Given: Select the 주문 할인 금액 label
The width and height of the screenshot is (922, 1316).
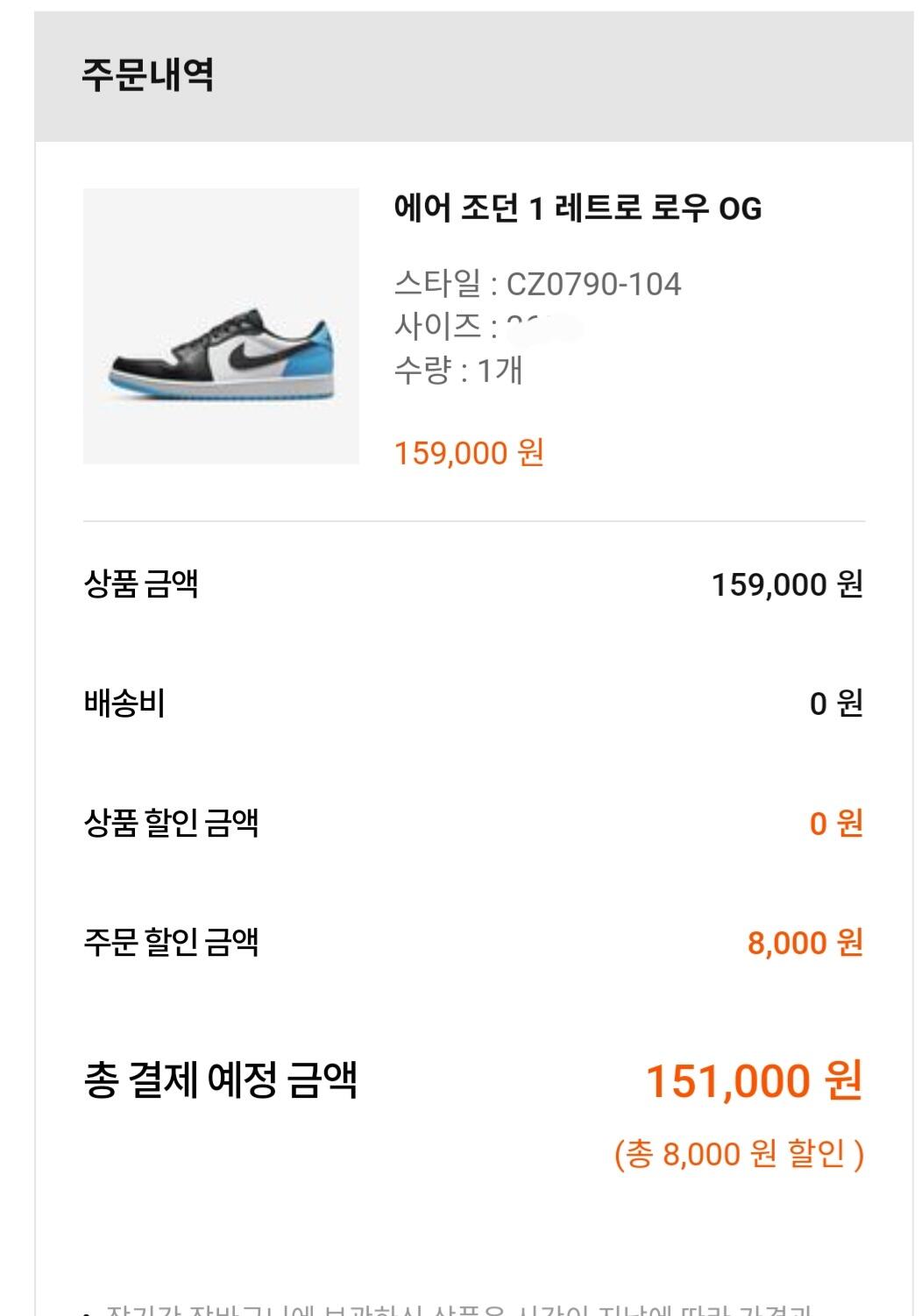Looking at the screenshot, I should tap(171, 942).
